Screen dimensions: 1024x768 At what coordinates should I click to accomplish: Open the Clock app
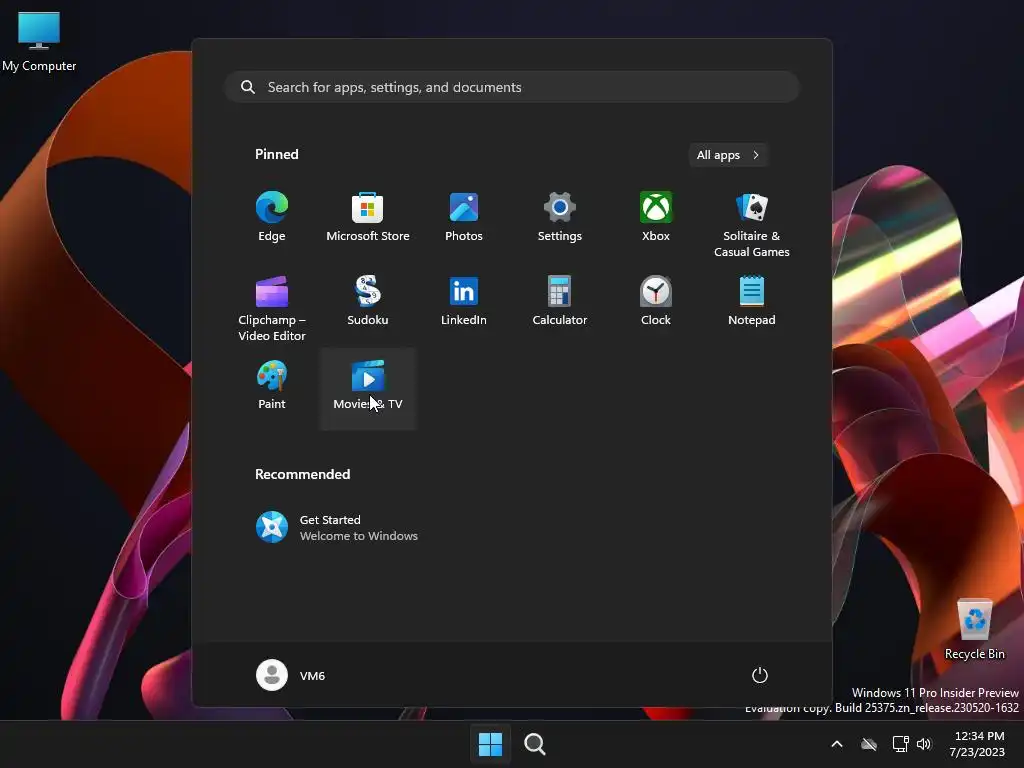(656, 301)
